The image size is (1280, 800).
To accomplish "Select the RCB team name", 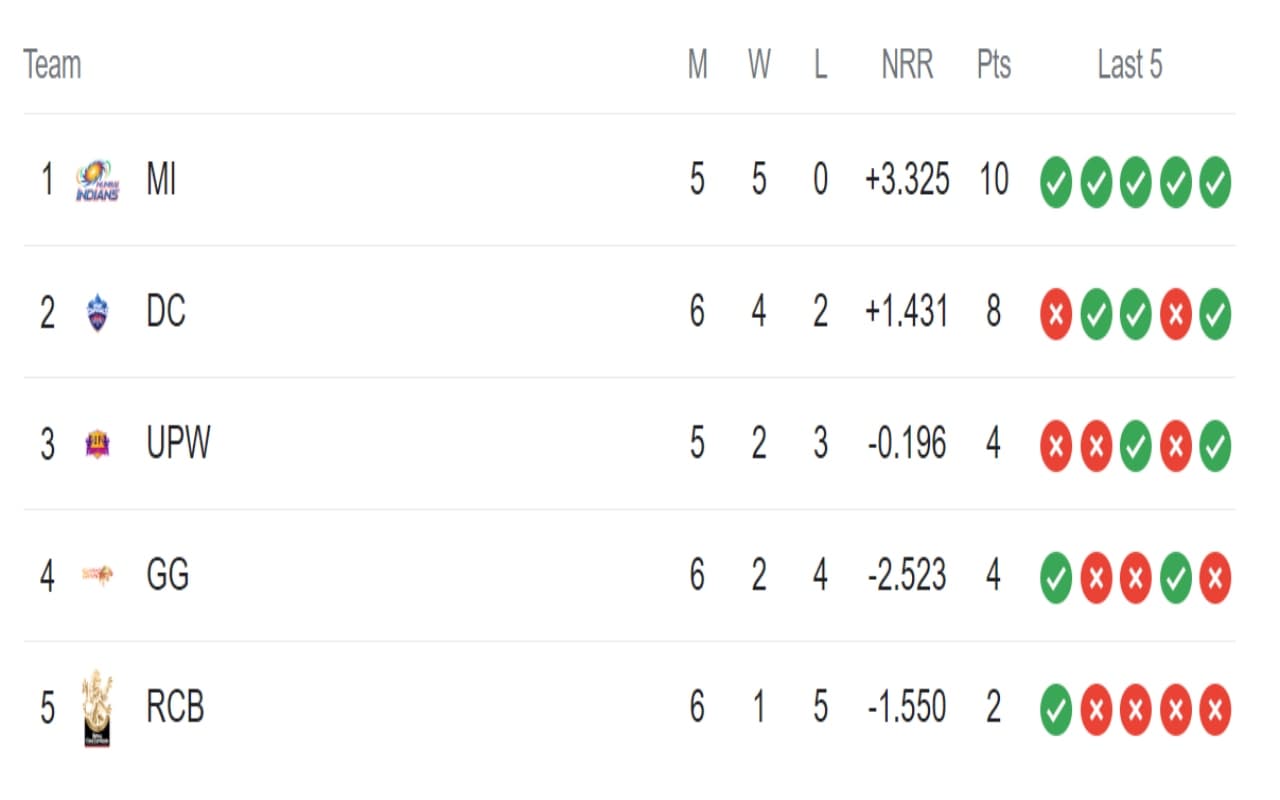I will coord(175,708).
